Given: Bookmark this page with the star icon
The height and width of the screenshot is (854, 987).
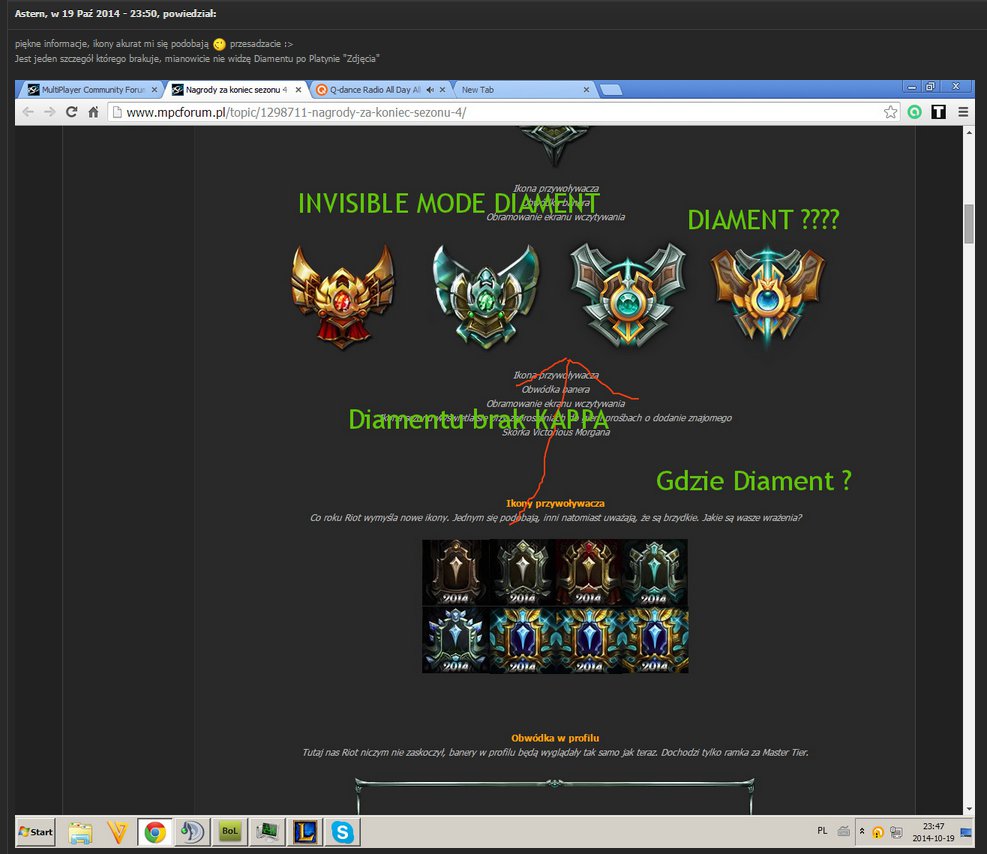Looking at the screenshot, I should [890, 112].
